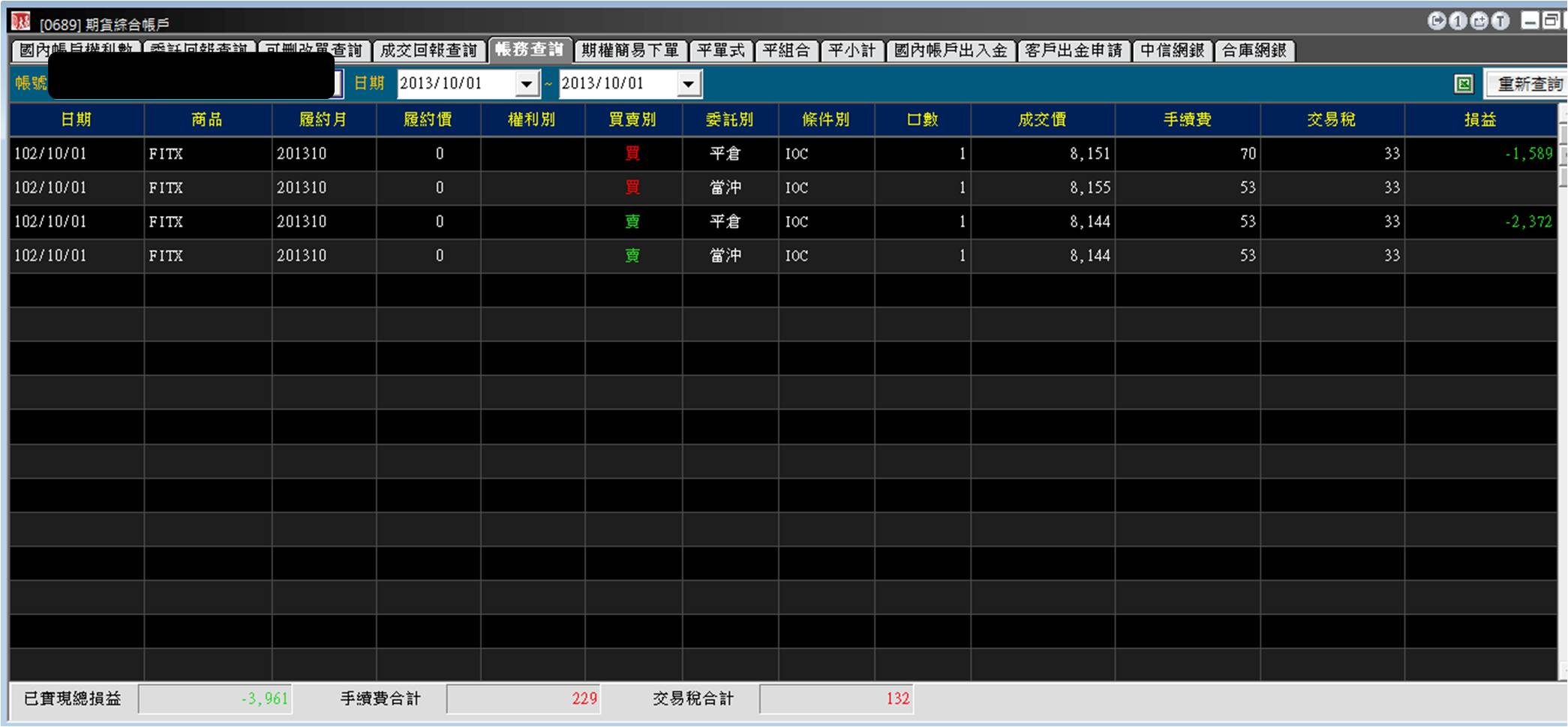The image size is (1568, 727).
Task: Click 平倉 in the 8,151 row
Action: pyautogui.click(x=725, y=154)
